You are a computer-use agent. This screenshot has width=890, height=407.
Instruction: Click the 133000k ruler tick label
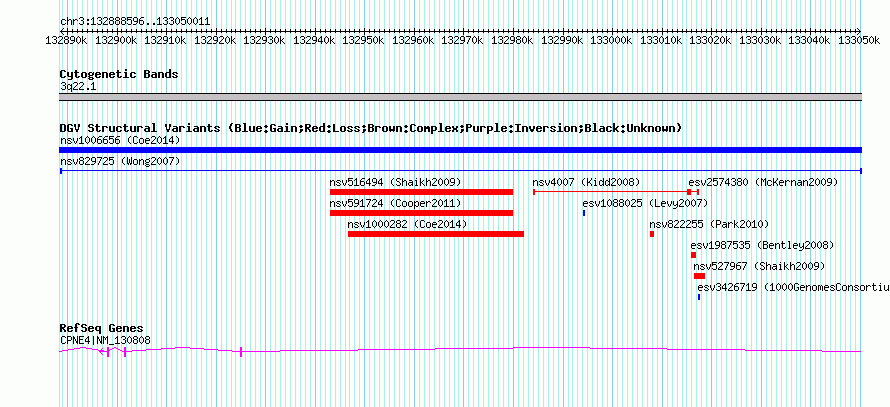[x=611, y=40]
